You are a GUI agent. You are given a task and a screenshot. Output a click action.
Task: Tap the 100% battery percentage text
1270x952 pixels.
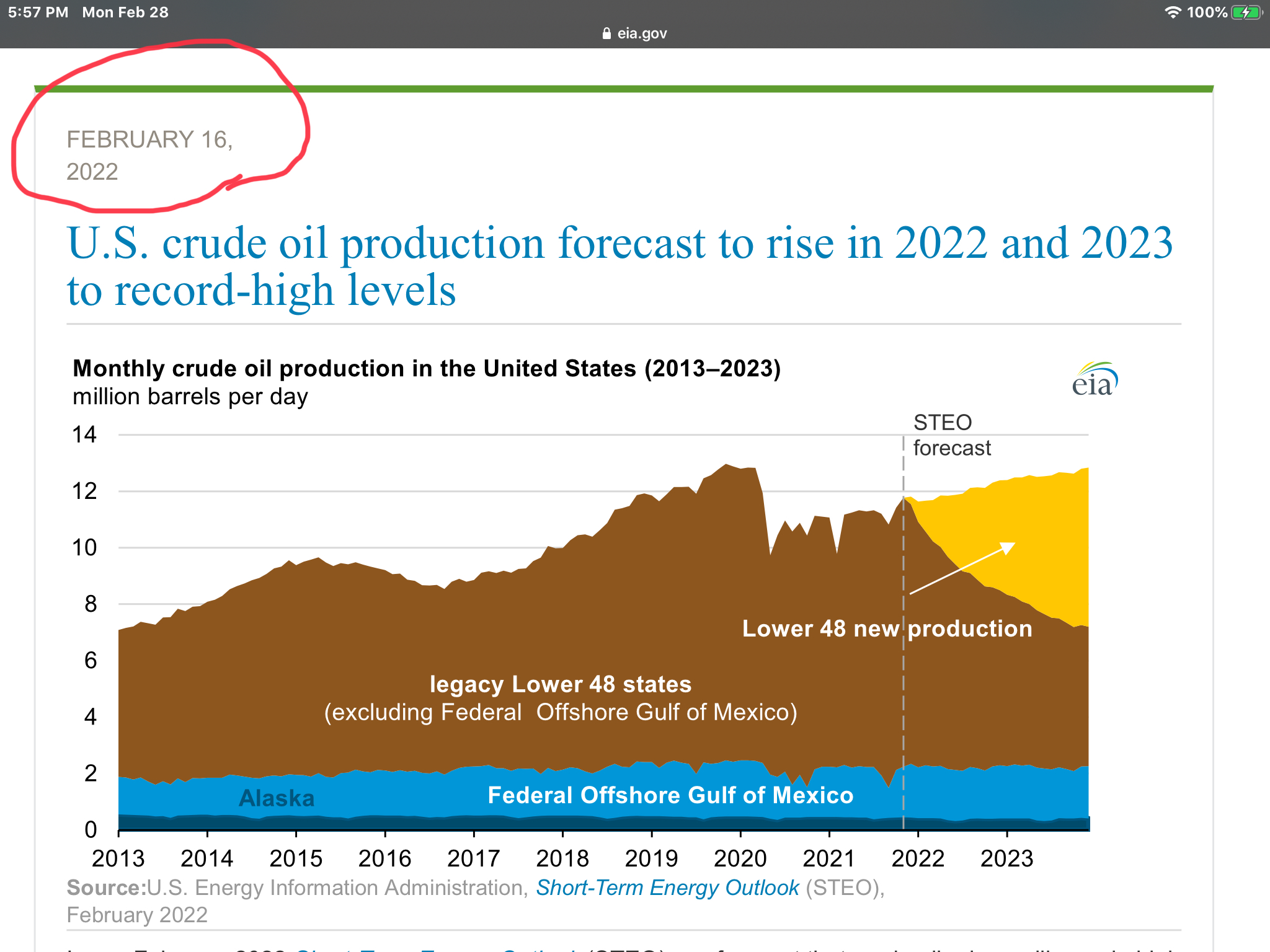(x=1207, y=12)
